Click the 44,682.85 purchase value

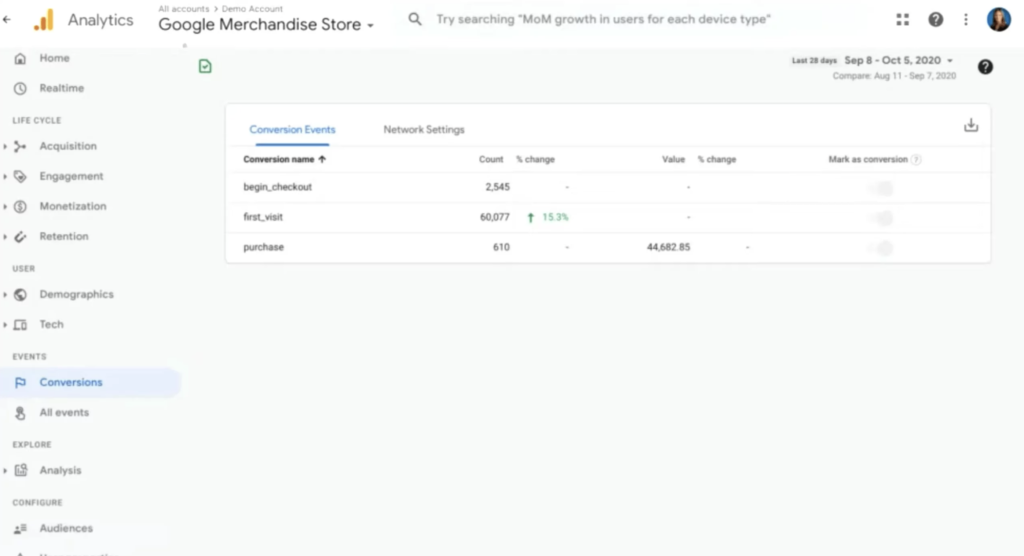point(668,247)
